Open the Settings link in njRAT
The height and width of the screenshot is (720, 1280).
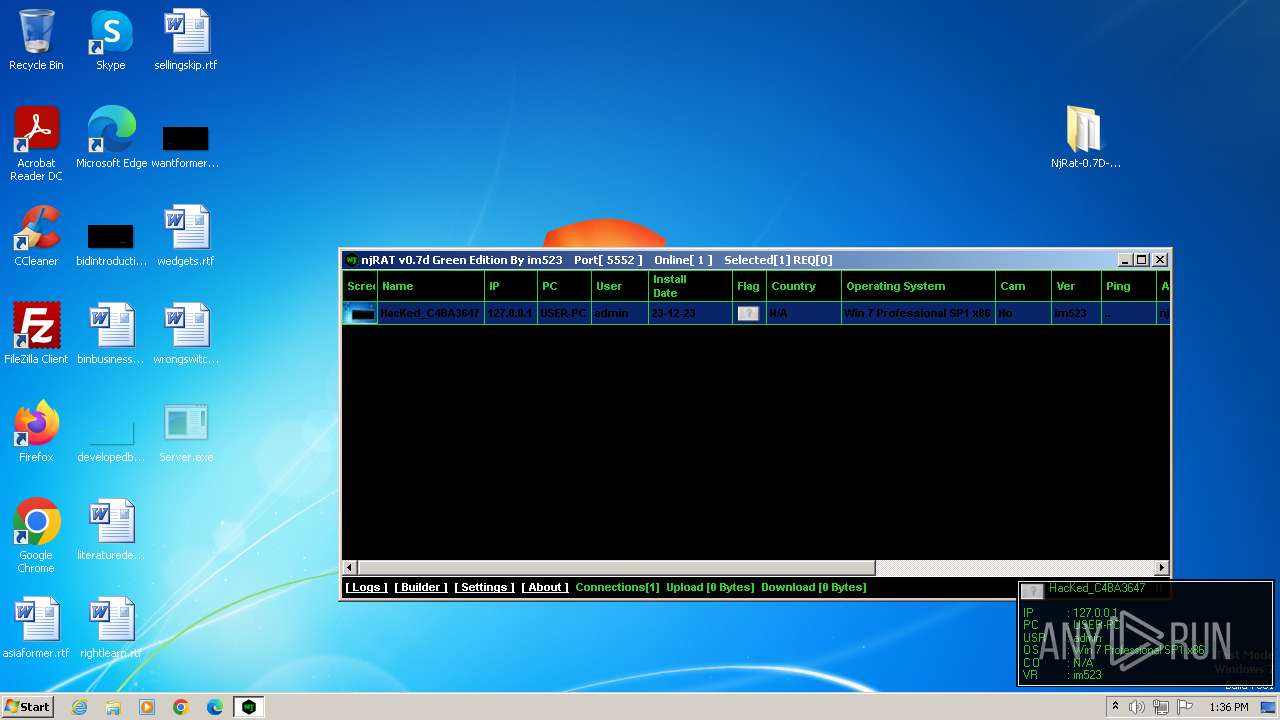click(484, 588)
